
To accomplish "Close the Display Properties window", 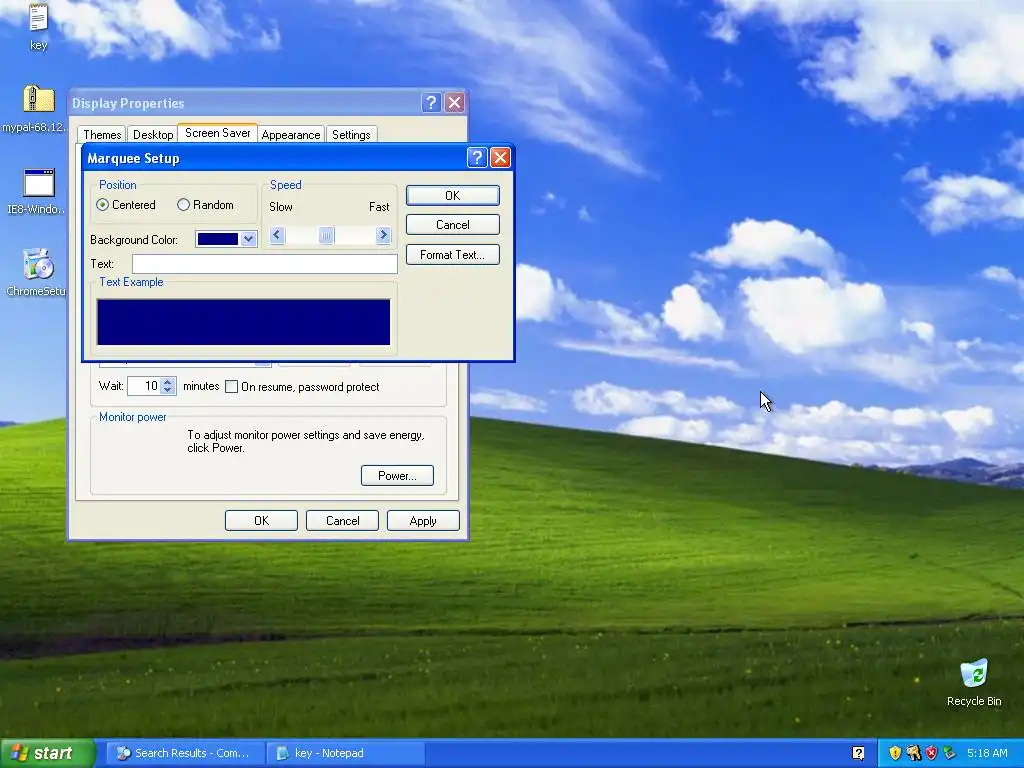I will [455, 103].
